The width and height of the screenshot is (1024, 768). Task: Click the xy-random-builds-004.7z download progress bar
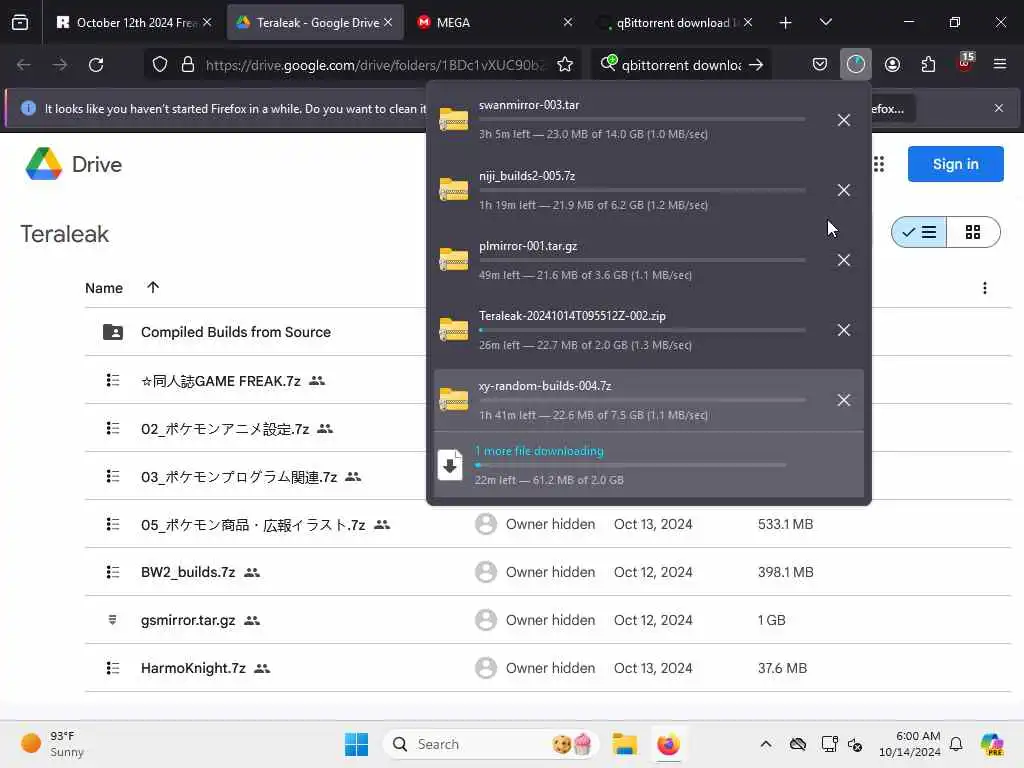click(x=642, y=400)
